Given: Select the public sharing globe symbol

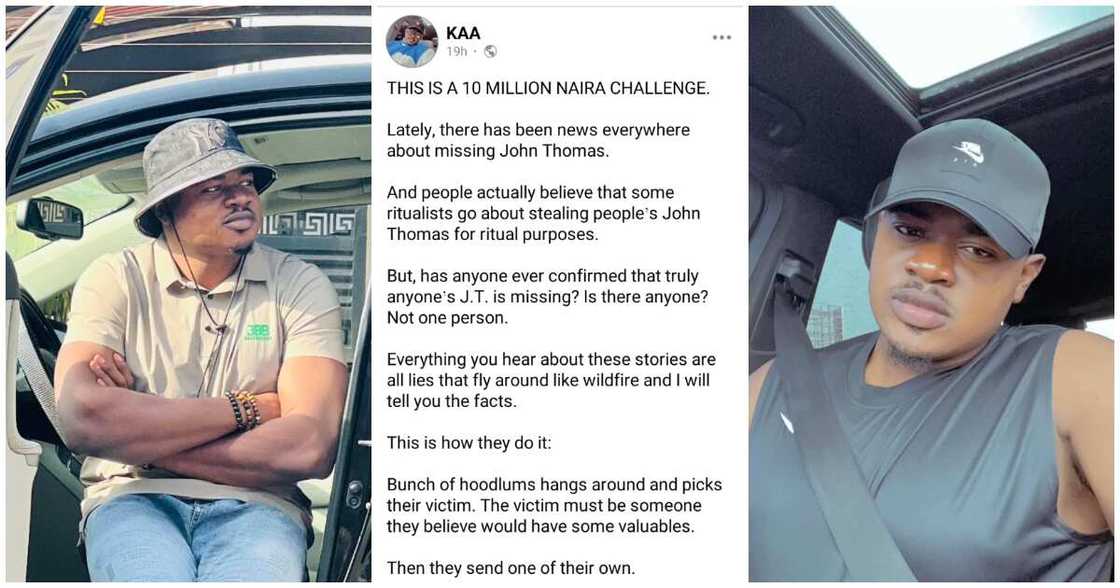Looking at the screenshot, I should 489,51.
